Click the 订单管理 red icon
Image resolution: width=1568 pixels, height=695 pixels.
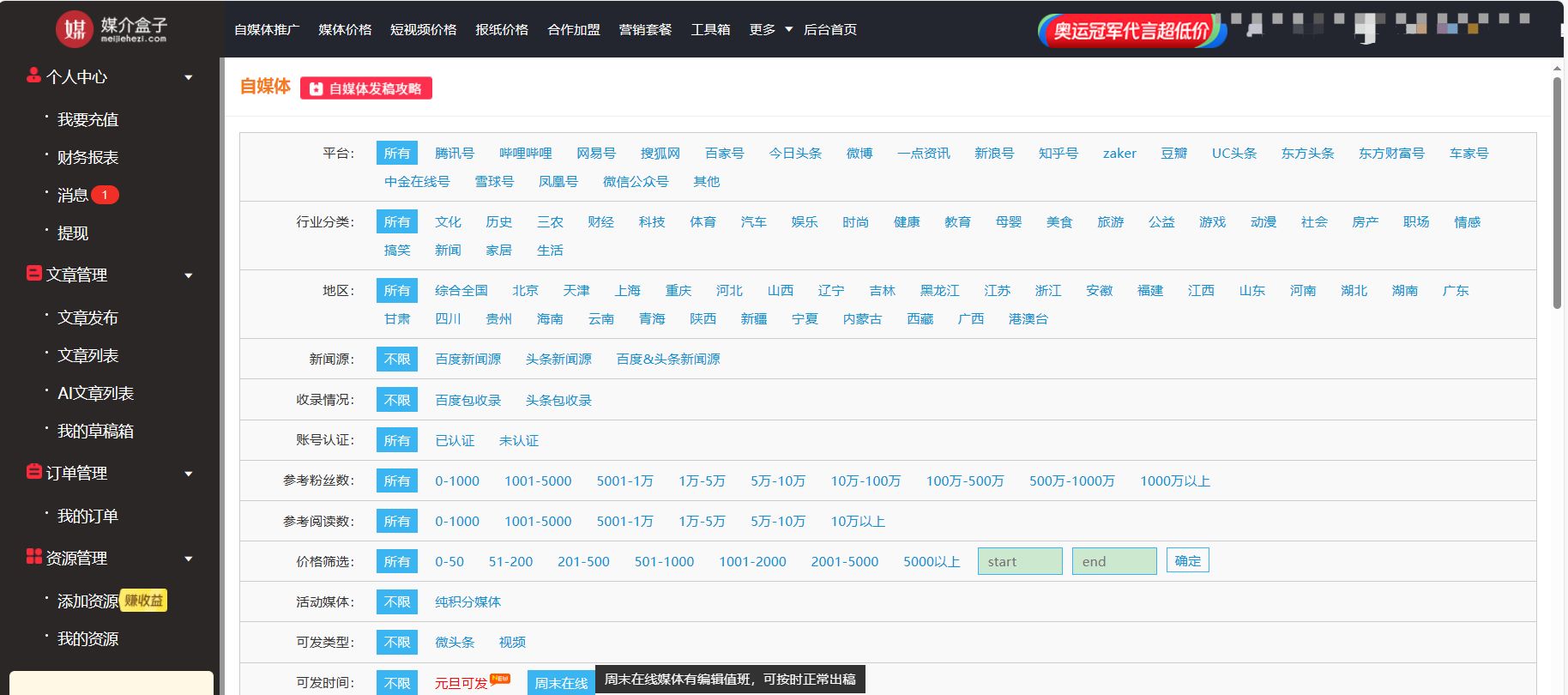33,472
